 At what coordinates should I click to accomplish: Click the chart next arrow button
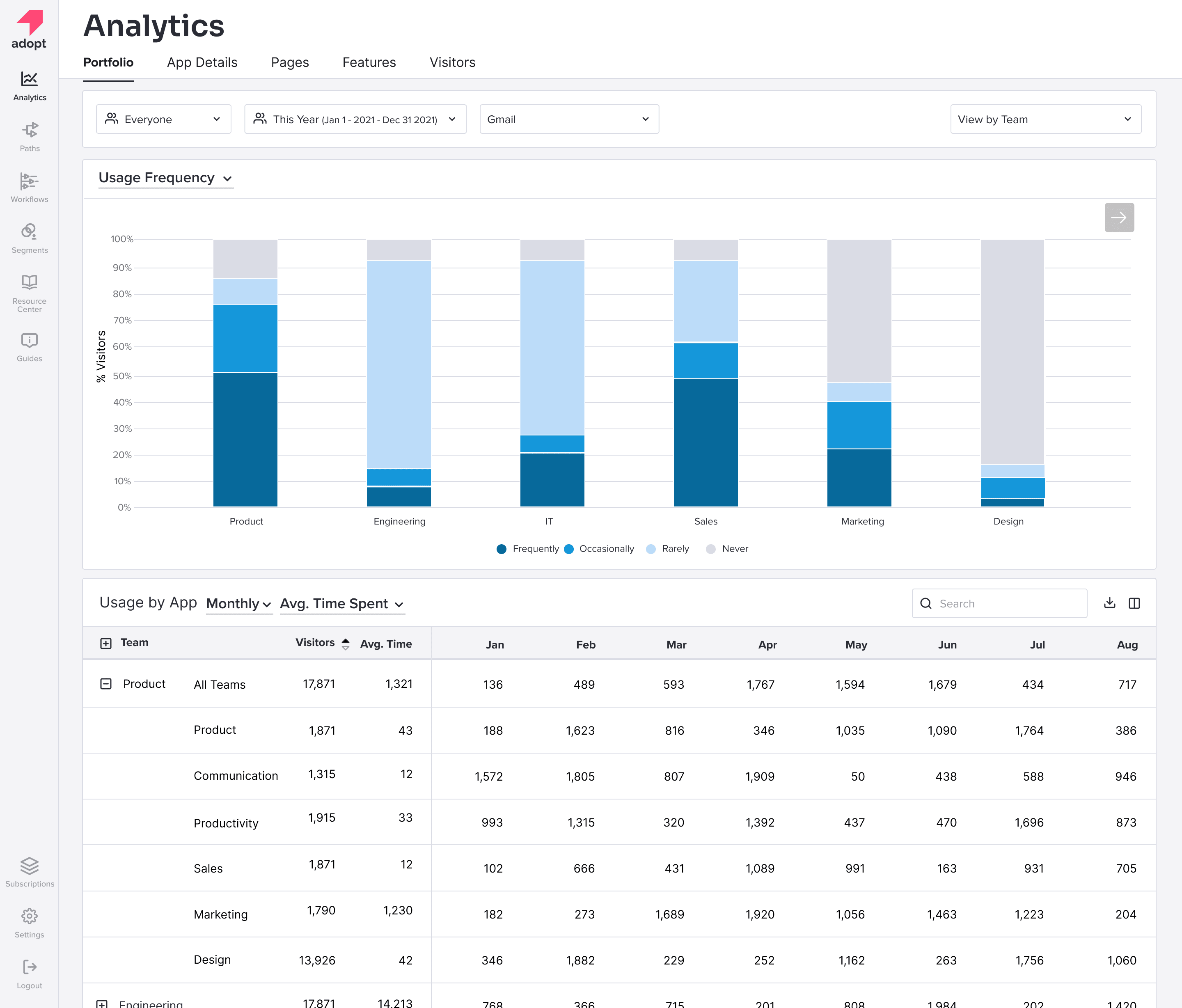pos(1119,218)
